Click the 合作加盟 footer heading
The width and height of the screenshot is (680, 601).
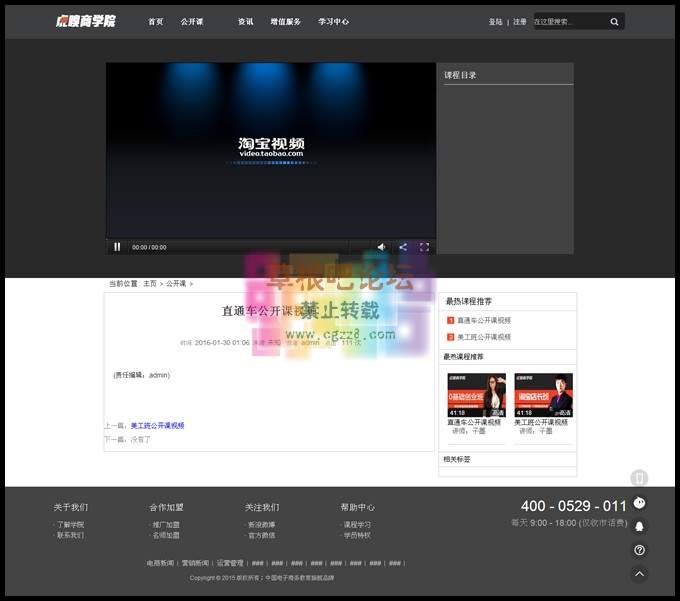click(x=167, y=507)
